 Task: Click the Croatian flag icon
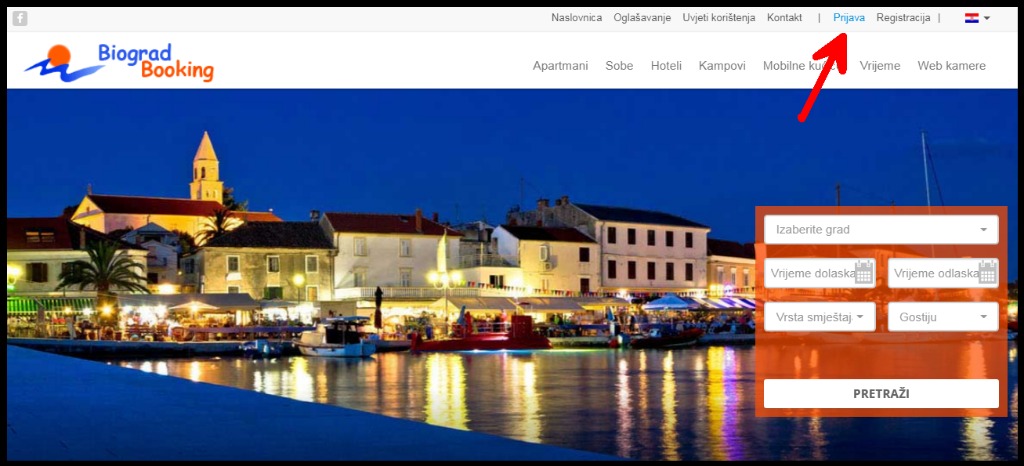(971, 18)
